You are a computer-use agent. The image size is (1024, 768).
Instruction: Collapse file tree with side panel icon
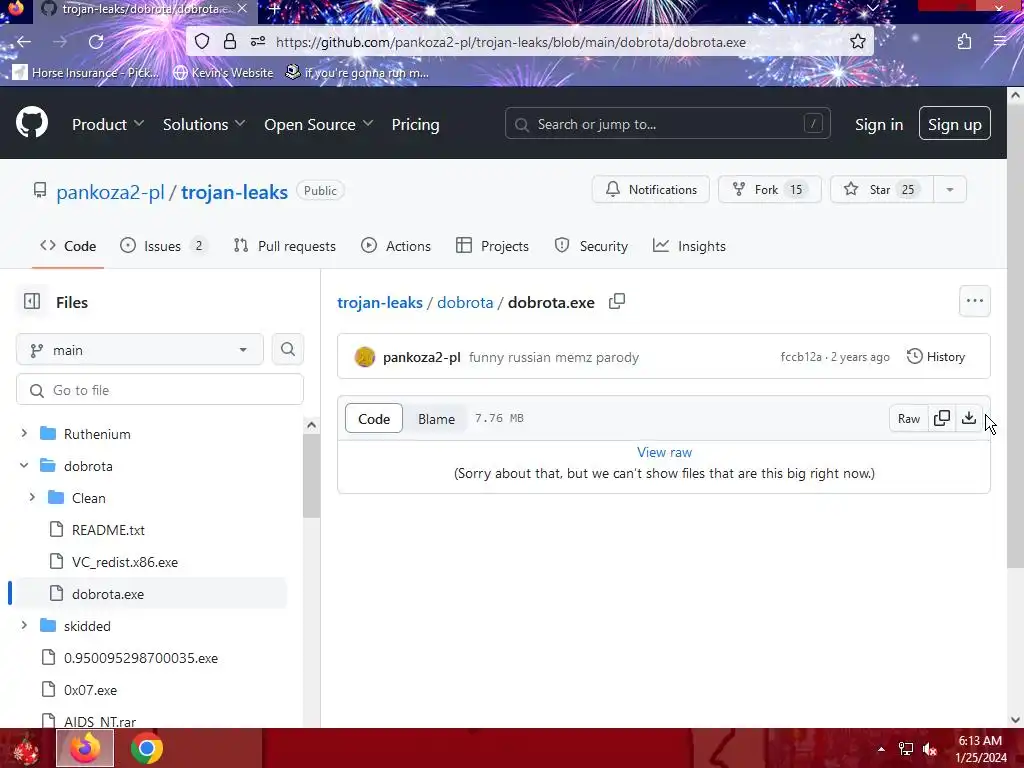point(32,301)
